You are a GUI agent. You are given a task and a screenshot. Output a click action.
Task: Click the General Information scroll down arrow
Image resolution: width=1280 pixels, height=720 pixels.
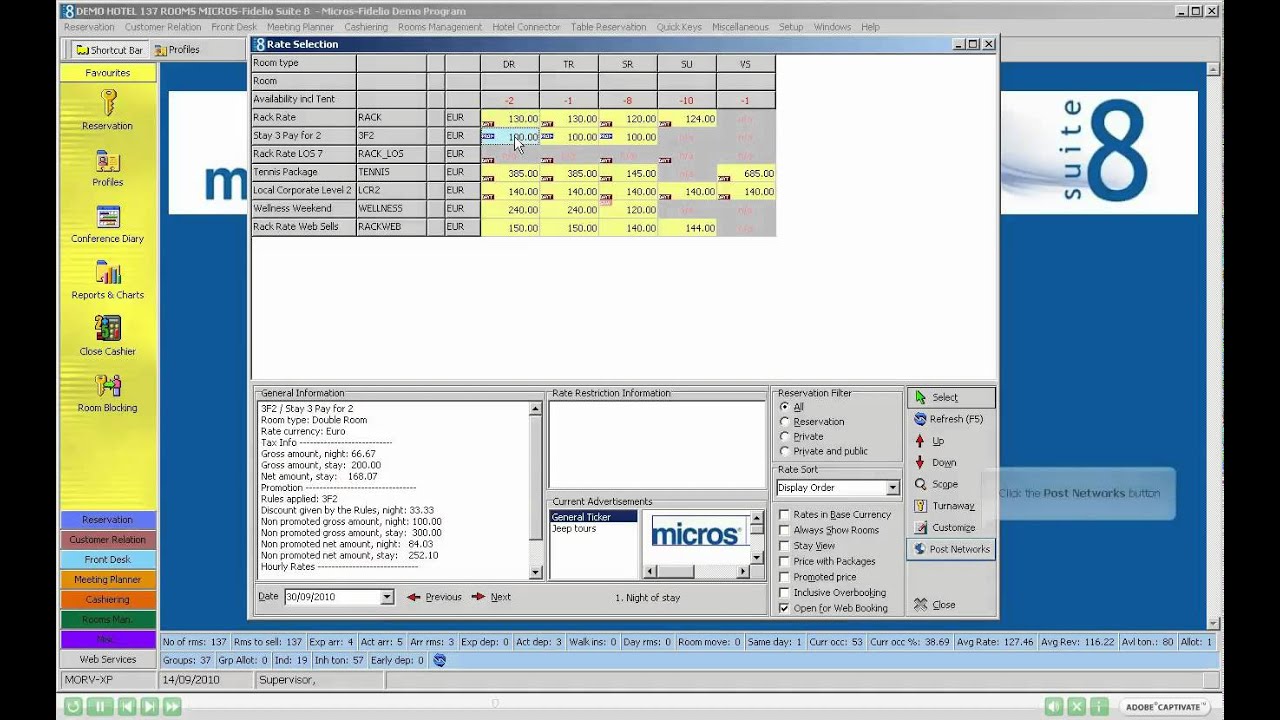pyautogui.click(x=535, y=573)
